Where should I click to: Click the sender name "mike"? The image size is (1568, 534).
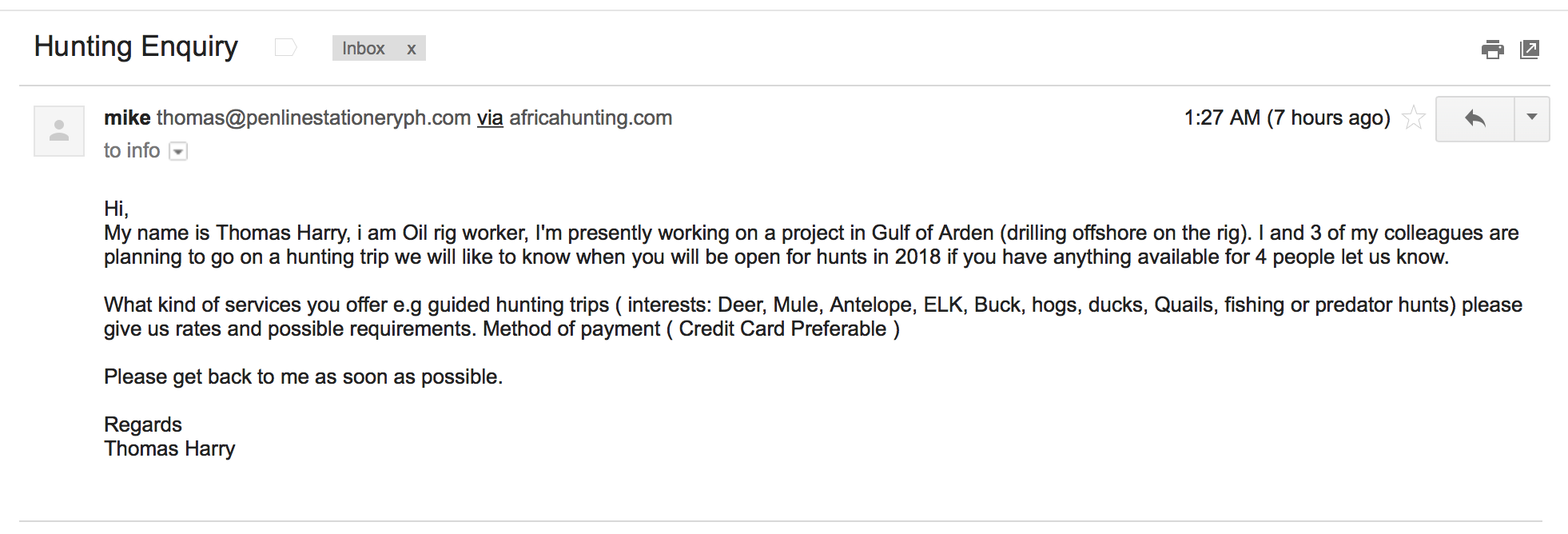[x=127, y=118]
